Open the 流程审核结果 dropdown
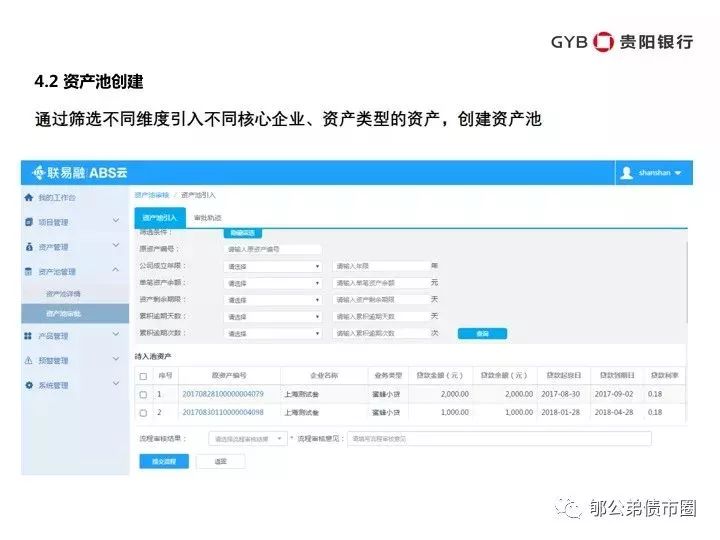This screenshot has height=540, width=720. (x=247, y=438)
